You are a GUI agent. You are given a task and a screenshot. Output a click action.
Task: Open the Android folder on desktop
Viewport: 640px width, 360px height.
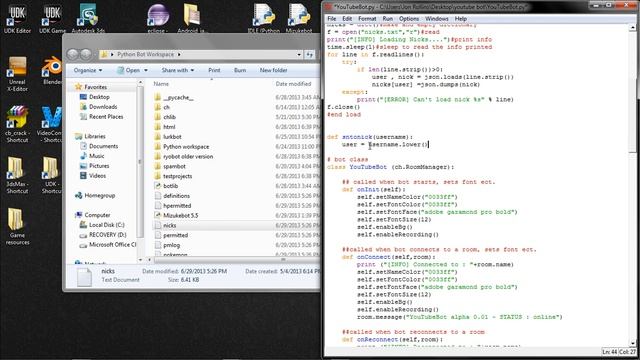(x=191, y=18)
